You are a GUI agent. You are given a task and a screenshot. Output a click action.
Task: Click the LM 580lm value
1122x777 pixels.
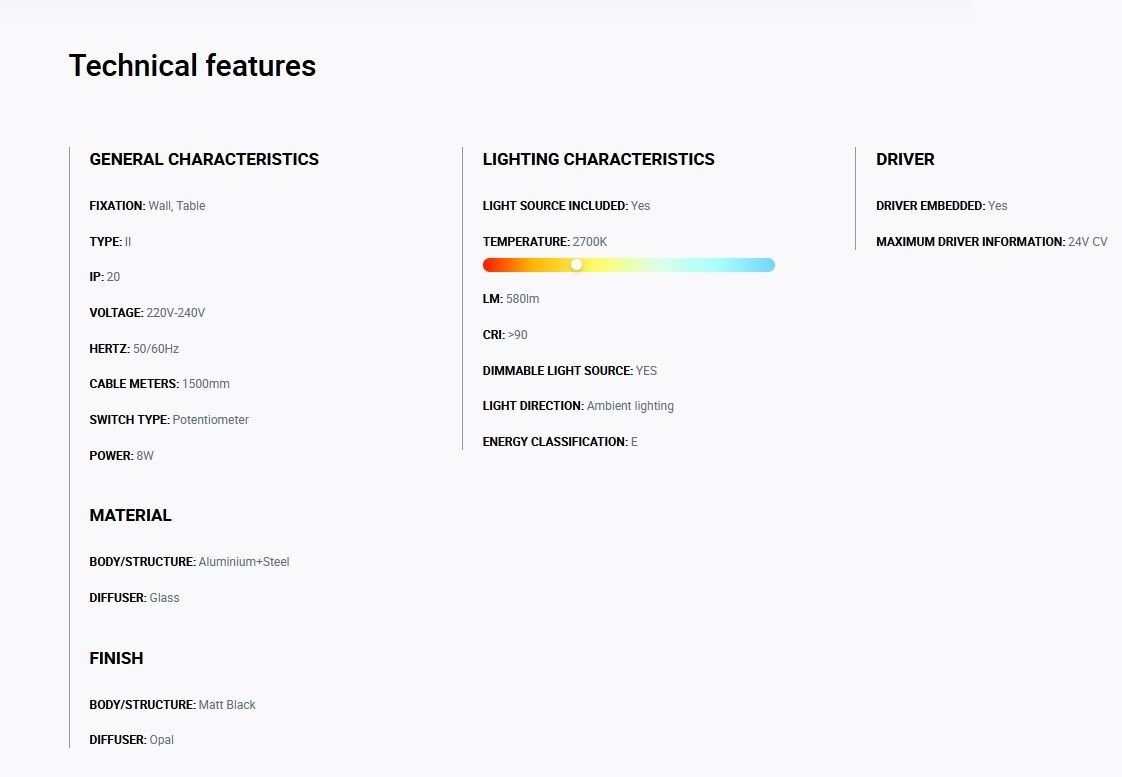[522, 299]
